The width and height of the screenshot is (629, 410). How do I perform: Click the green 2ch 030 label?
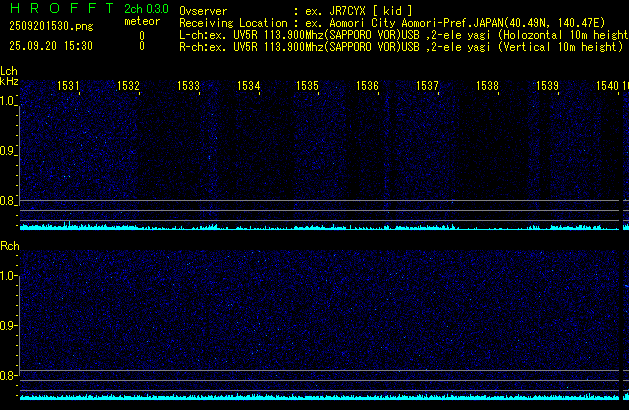[146, 9]
